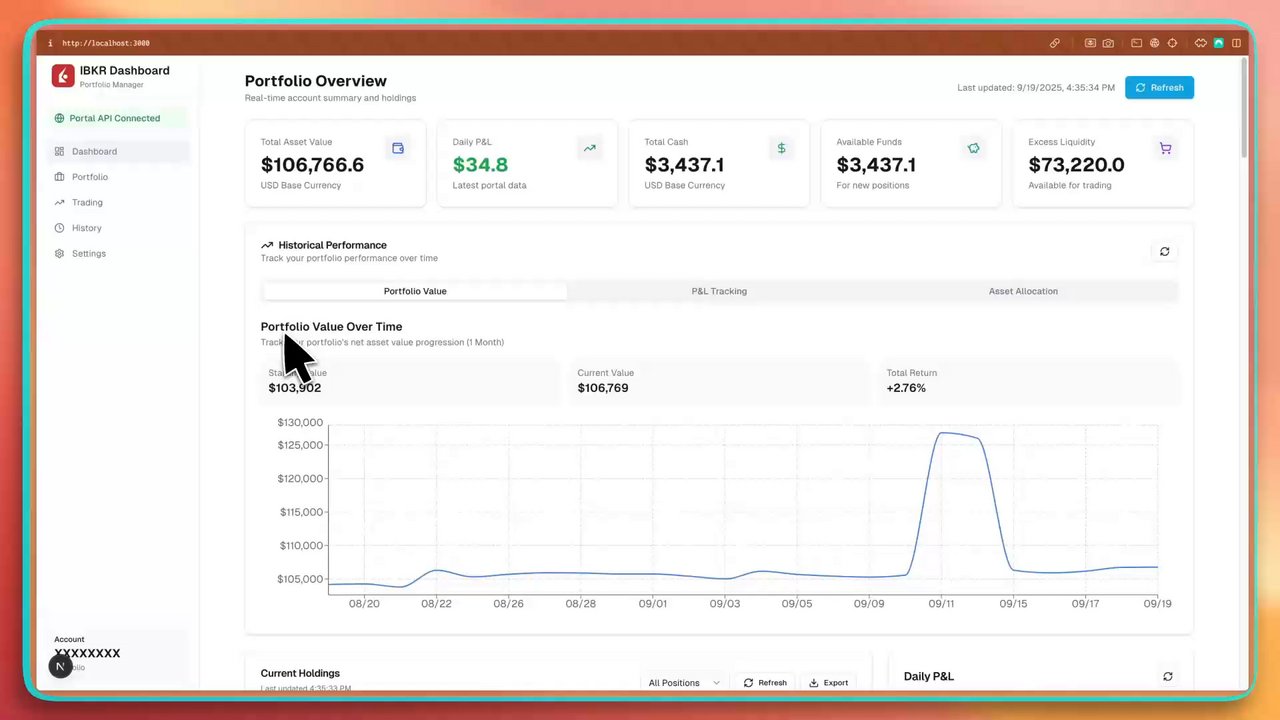The image size is (1280, 720).
Task: Click the Portal API Connected status
Action: pos(120,118)
